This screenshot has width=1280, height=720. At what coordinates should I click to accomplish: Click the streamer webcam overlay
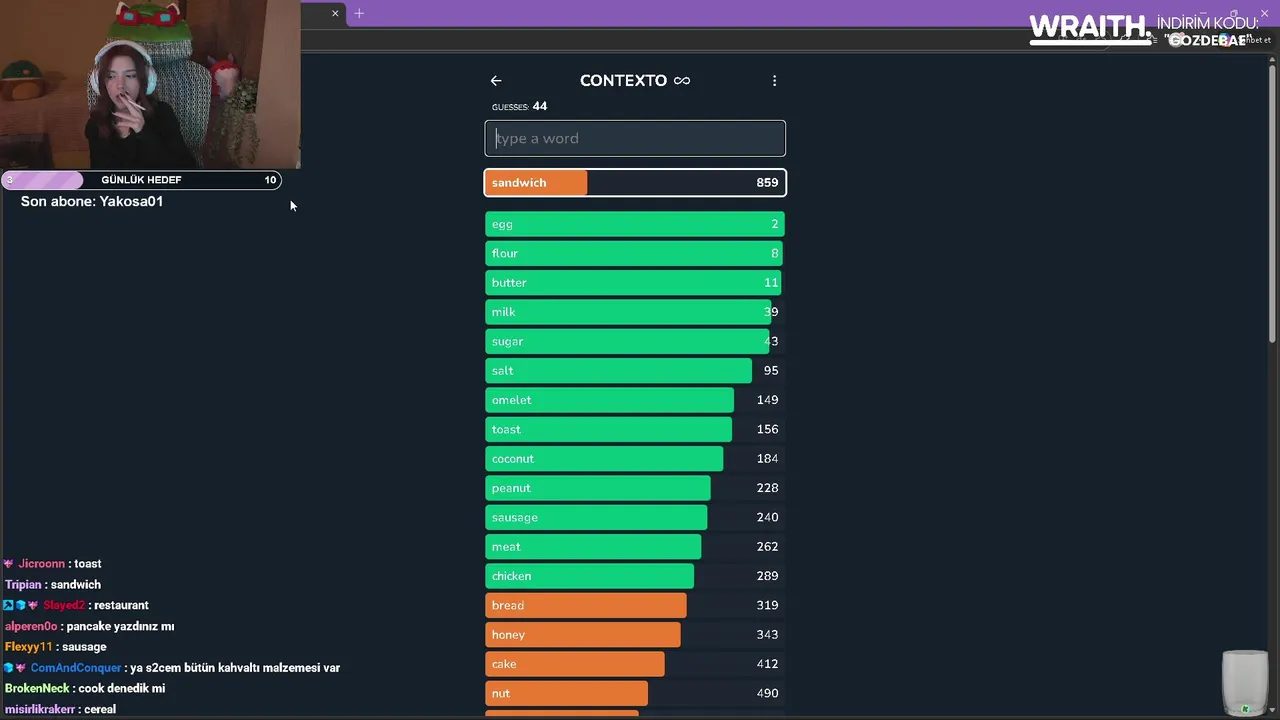[x=150, y=84]
